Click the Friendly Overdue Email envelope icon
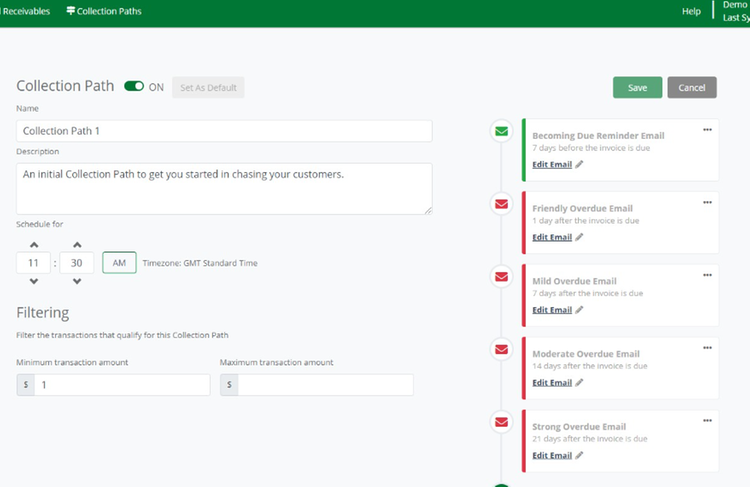Viewport: 750px width, 487px height. coord(501,204)
